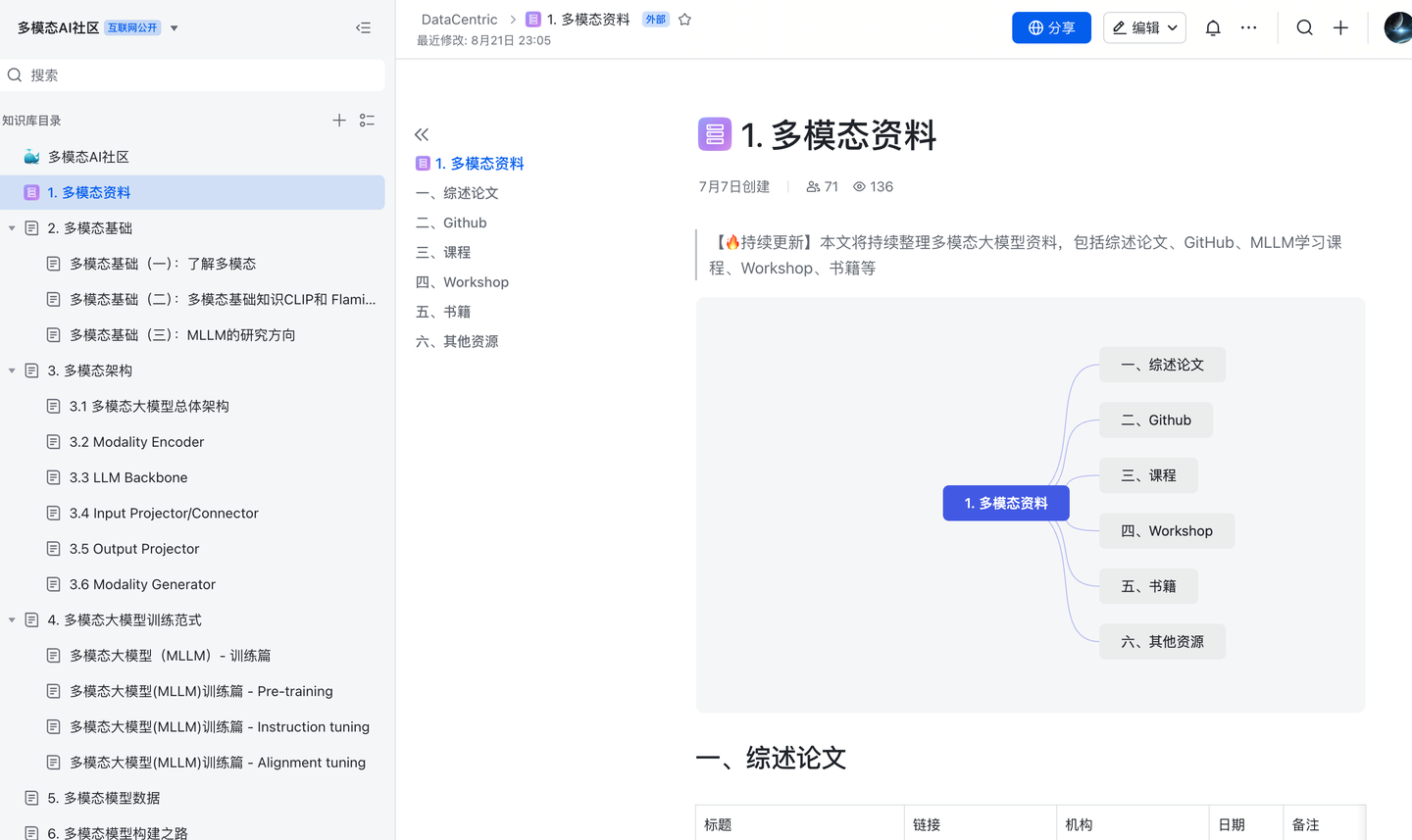1412x840 pixels.
Task: Star the document 1. 多模态资料
Action: click(x=684, y=19)
